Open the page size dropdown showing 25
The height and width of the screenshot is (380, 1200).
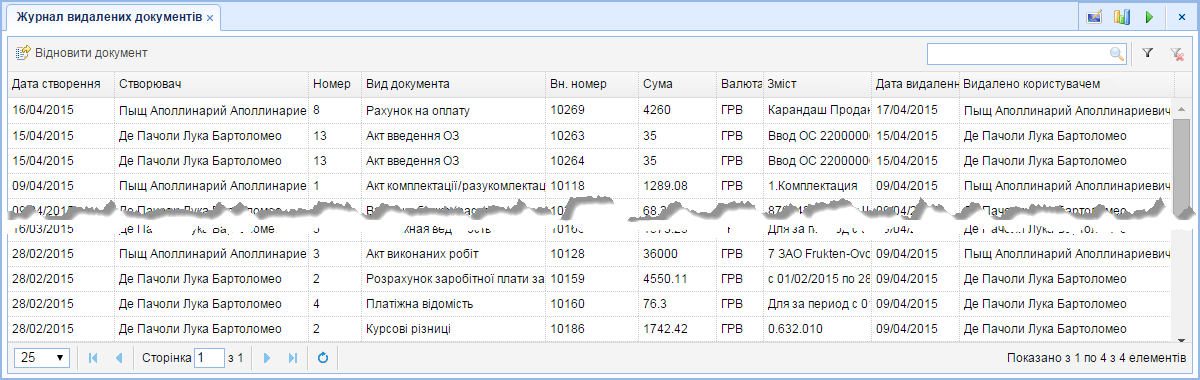coord(42,357)
